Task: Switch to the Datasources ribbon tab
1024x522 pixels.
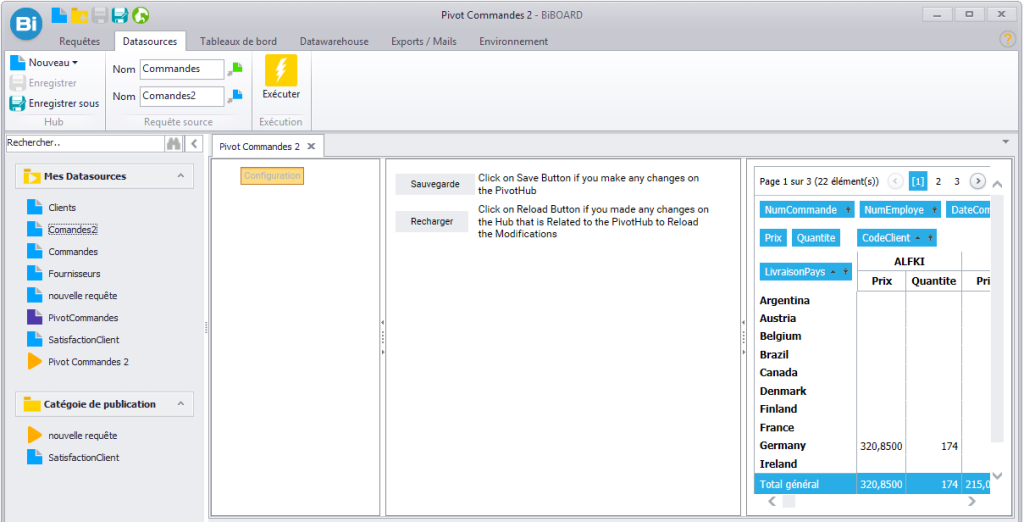Action: (150, 41)
